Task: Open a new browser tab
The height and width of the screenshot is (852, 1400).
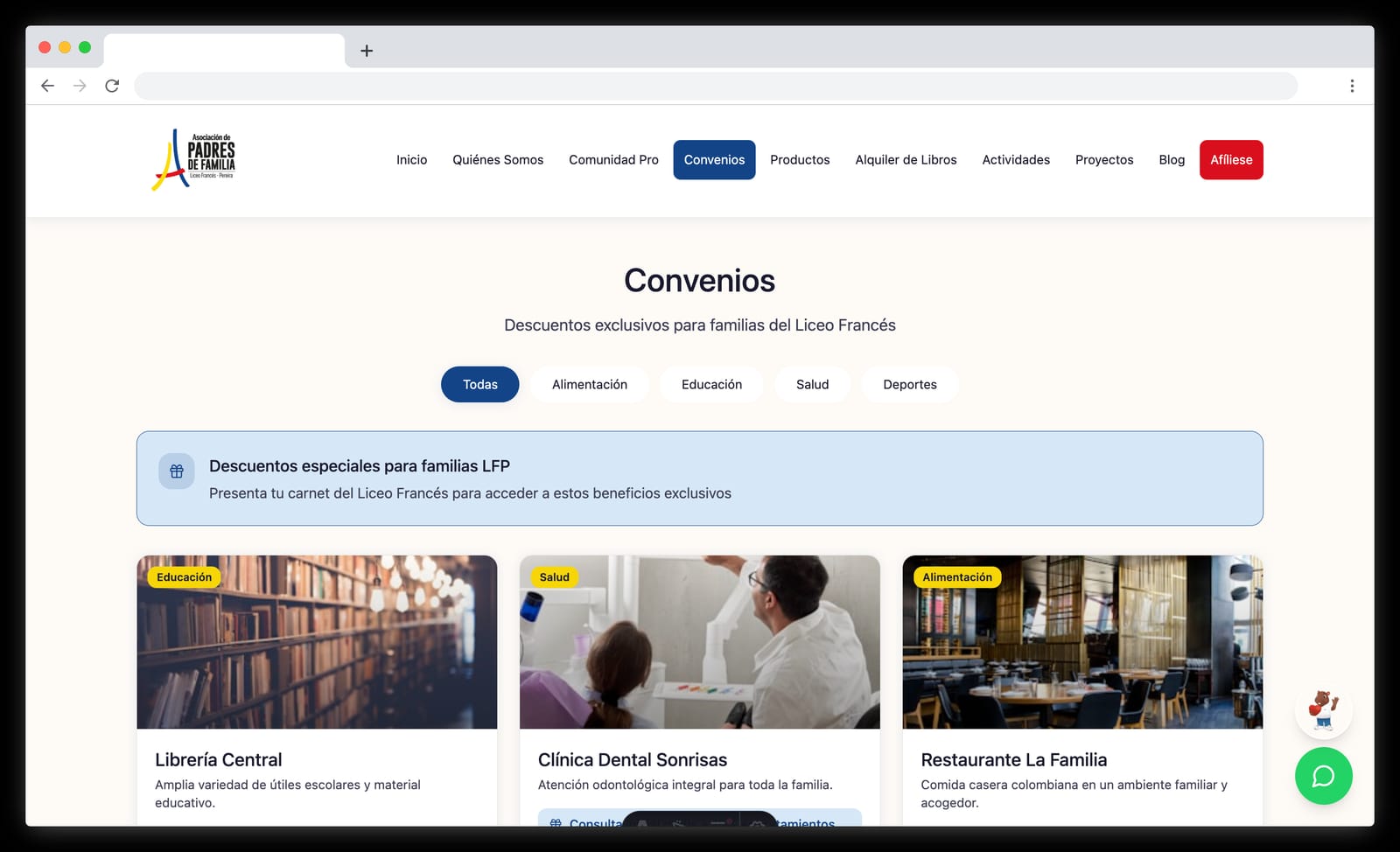Action: [367, 50]
